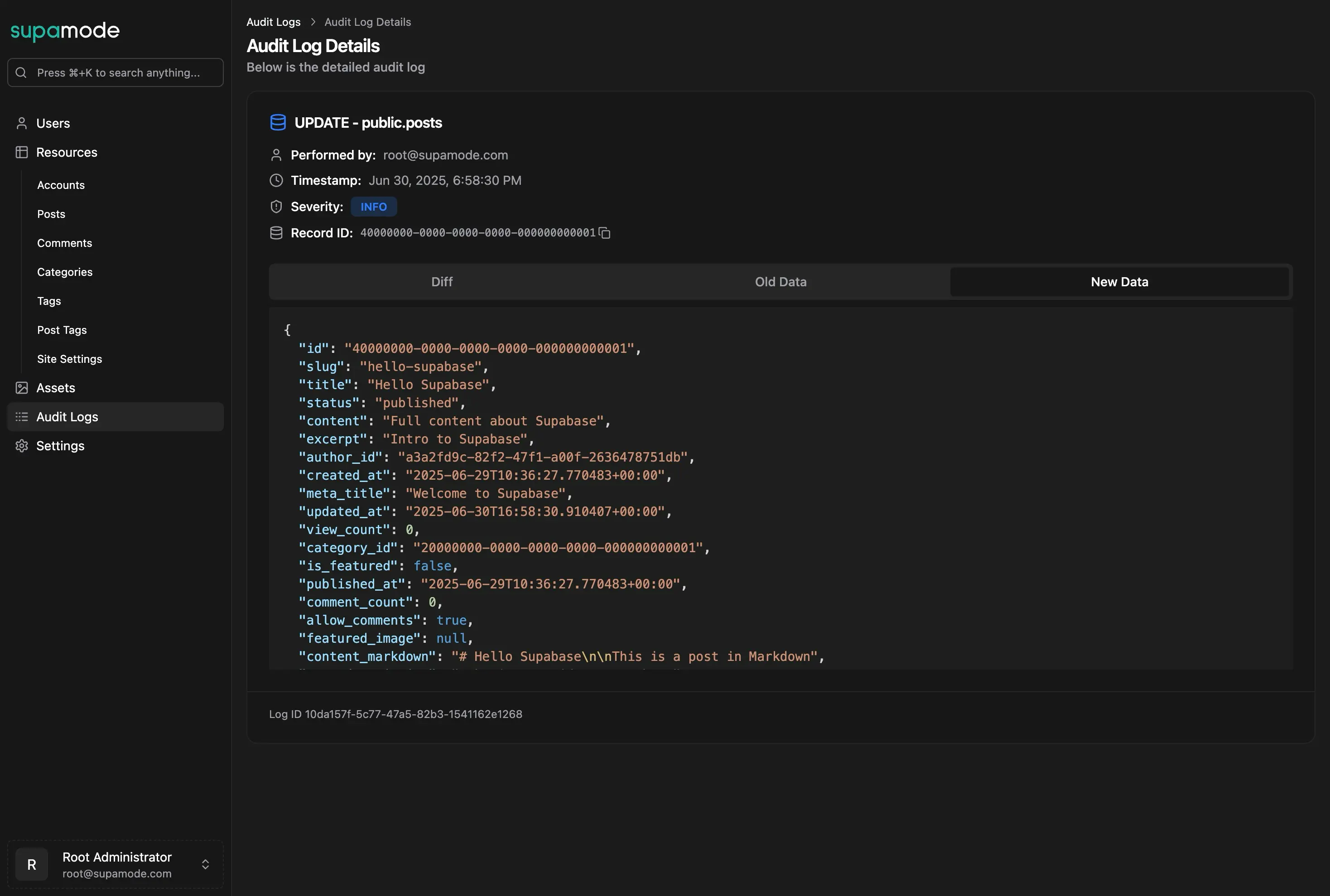Open the Audit Logs breadcrumb link
This screenshot has height=896, width=1330.
[x=273, y=22]
